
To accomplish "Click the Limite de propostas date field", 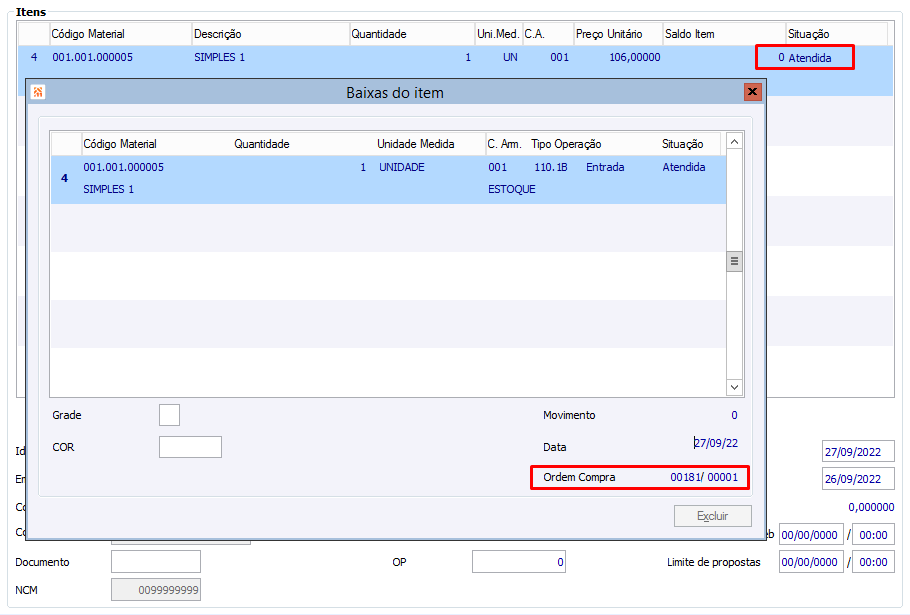I will pos(811,562).
